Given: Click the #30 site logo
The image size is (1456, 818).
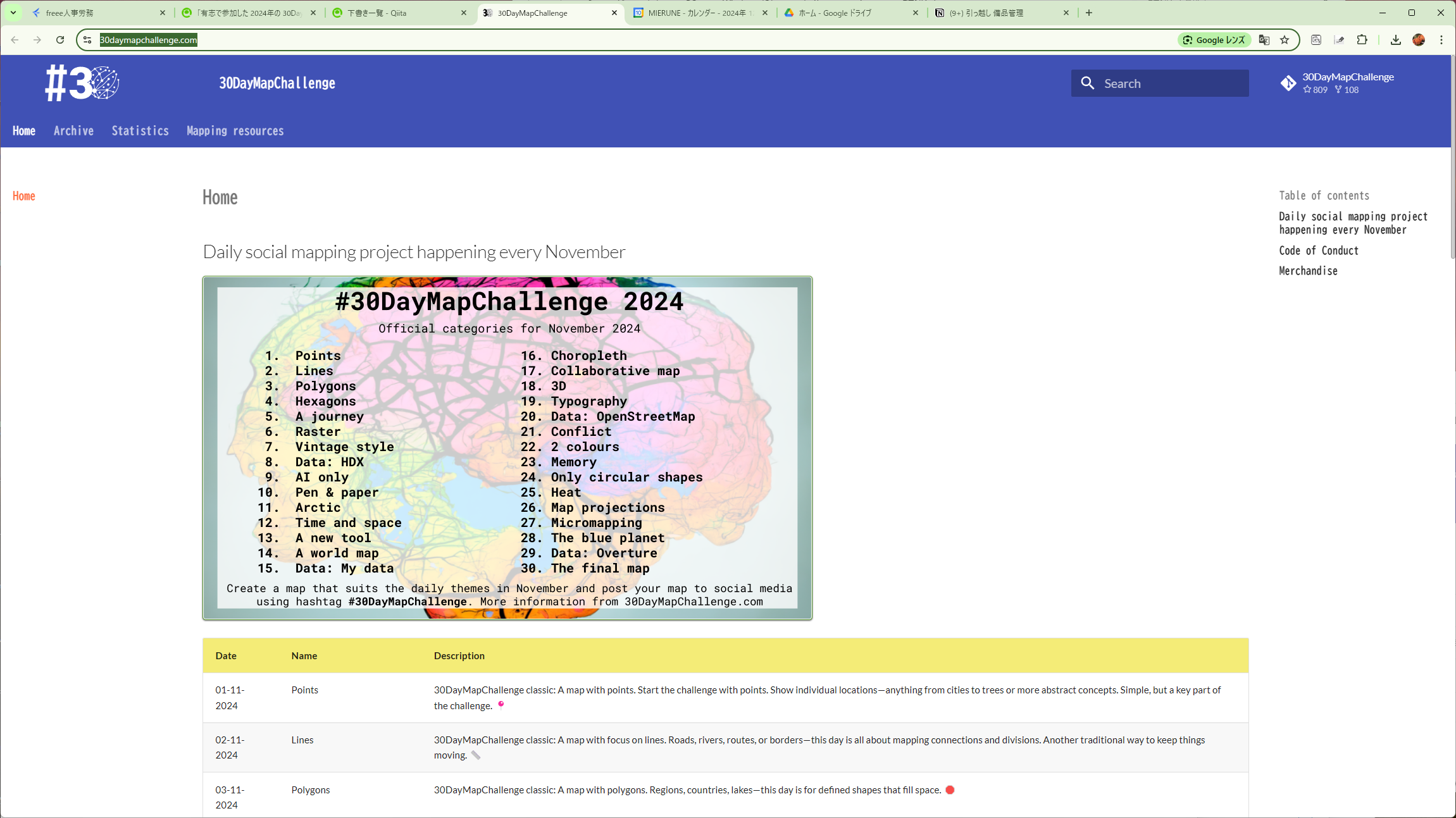Looking at the screenshot, I should (x=82, y=83).
